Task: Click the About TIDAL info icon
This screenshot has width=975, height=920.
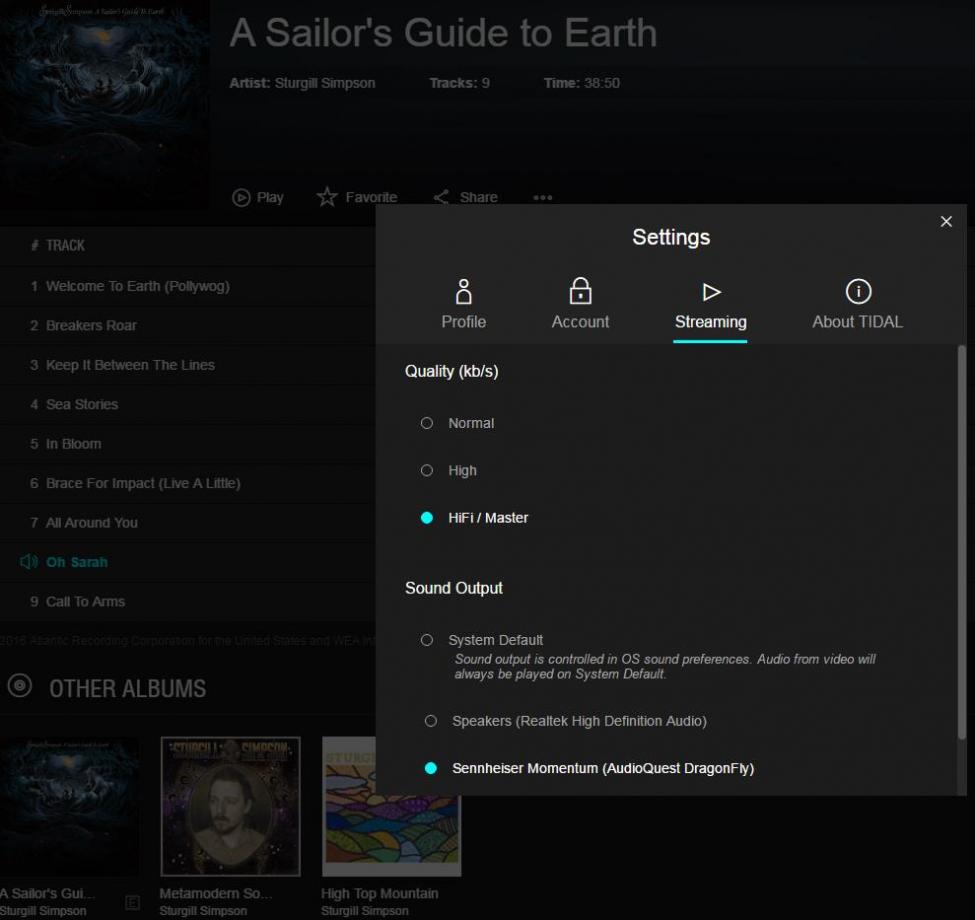Action: click(858, 291)
